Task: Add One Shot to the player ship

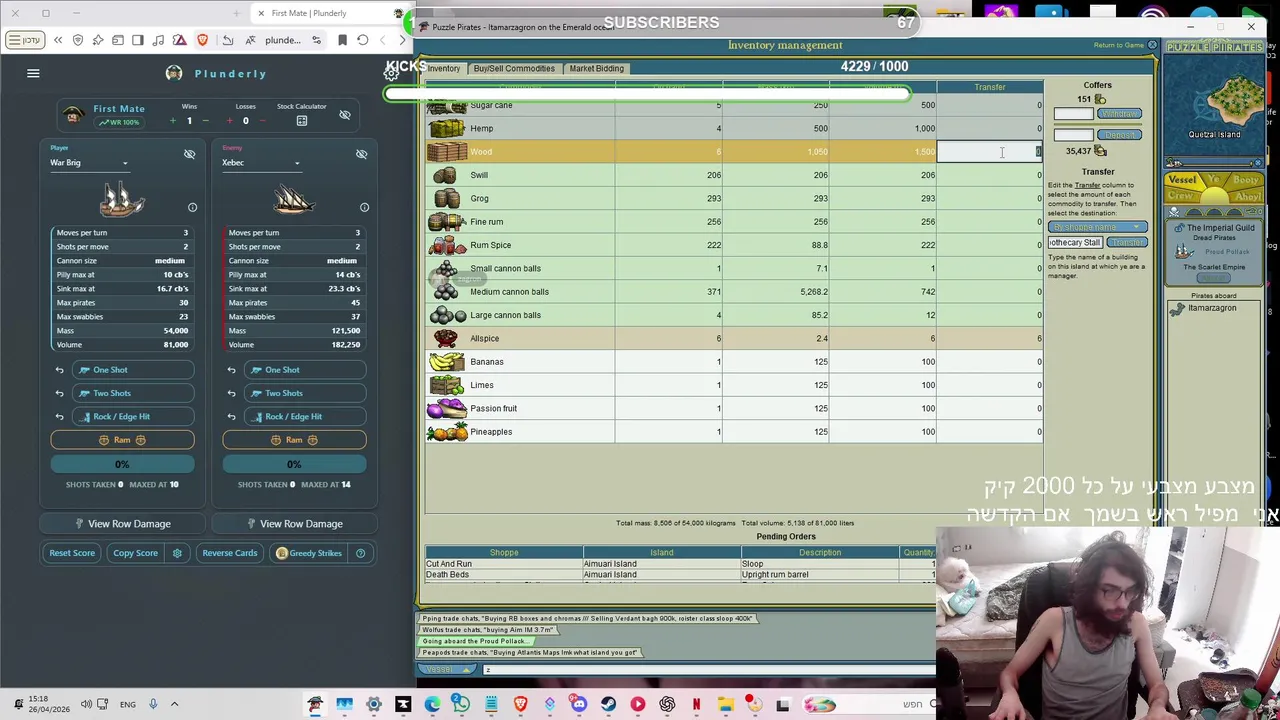Action: tap(133, 370)
